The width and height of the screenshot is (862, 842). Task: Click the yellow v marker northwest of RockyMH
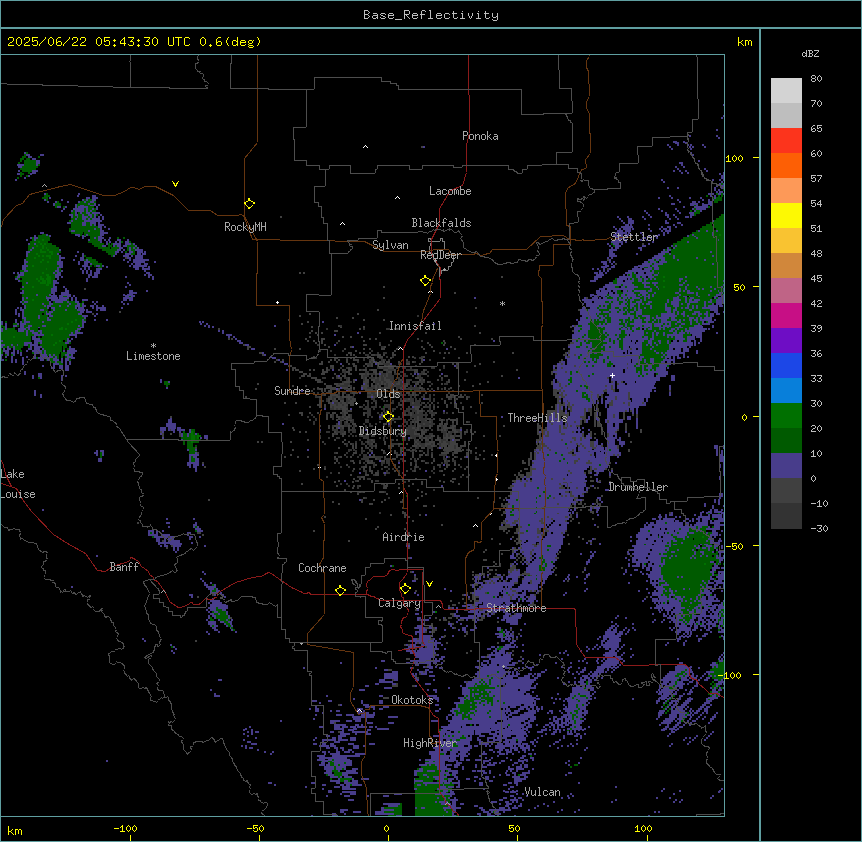[x=175, y=184]
